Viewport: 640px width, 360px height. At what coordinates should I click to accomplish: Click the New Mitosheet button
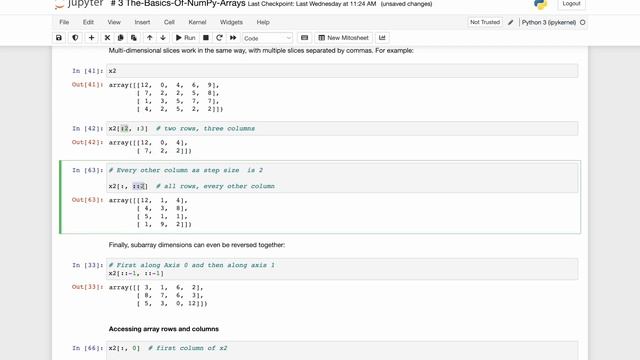coord(343,38)
